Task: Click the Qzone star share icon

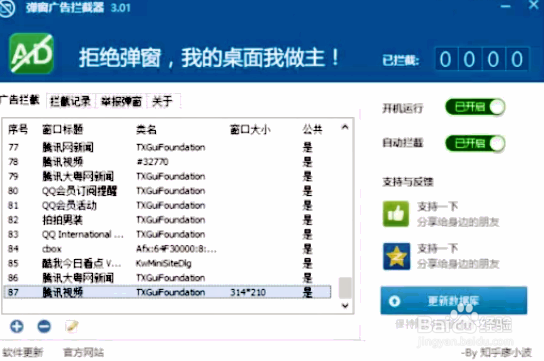Action: 397,256
